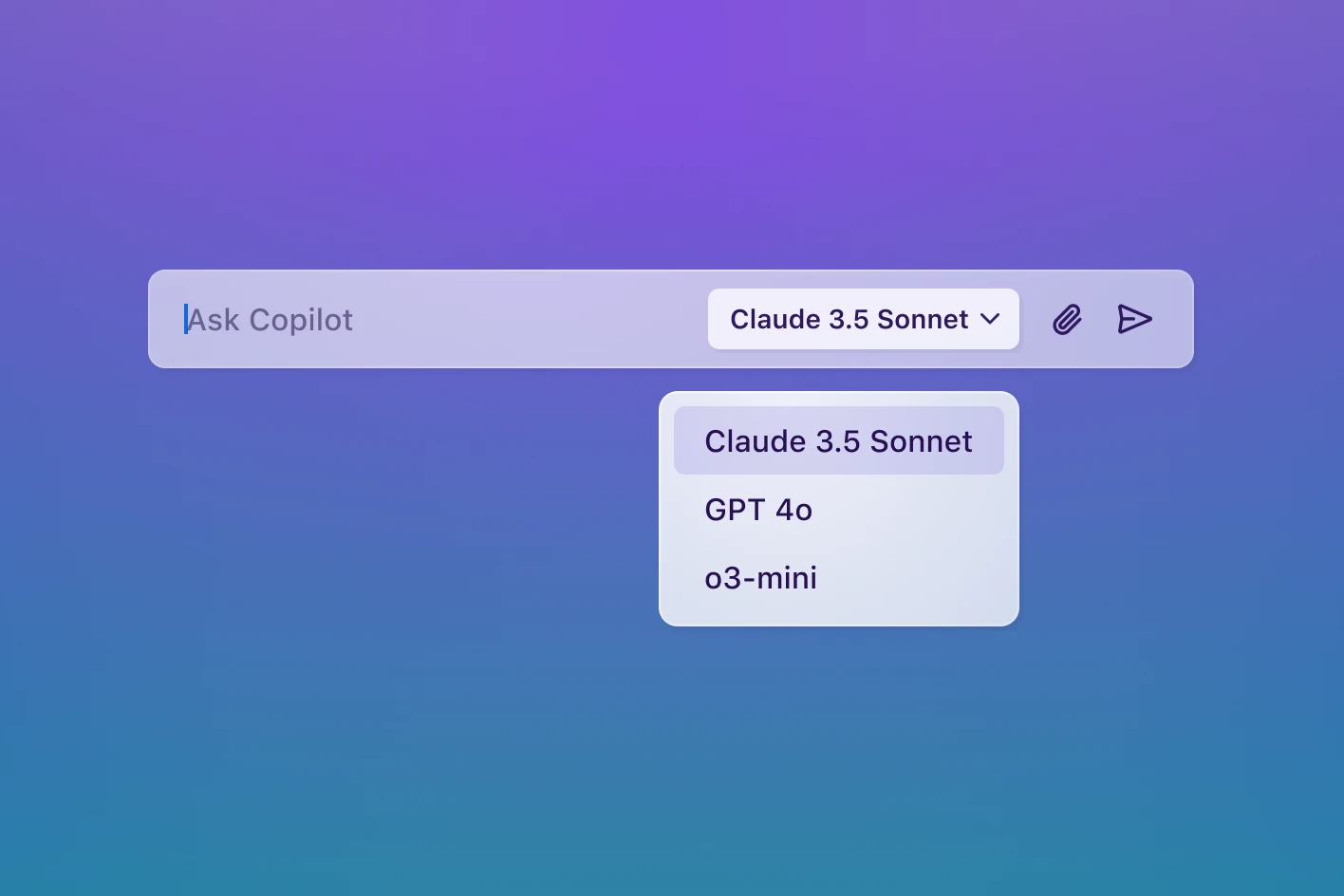Attach a file using the paperclip
This screenshot has width=1344, height=896.
(1067, 320)
